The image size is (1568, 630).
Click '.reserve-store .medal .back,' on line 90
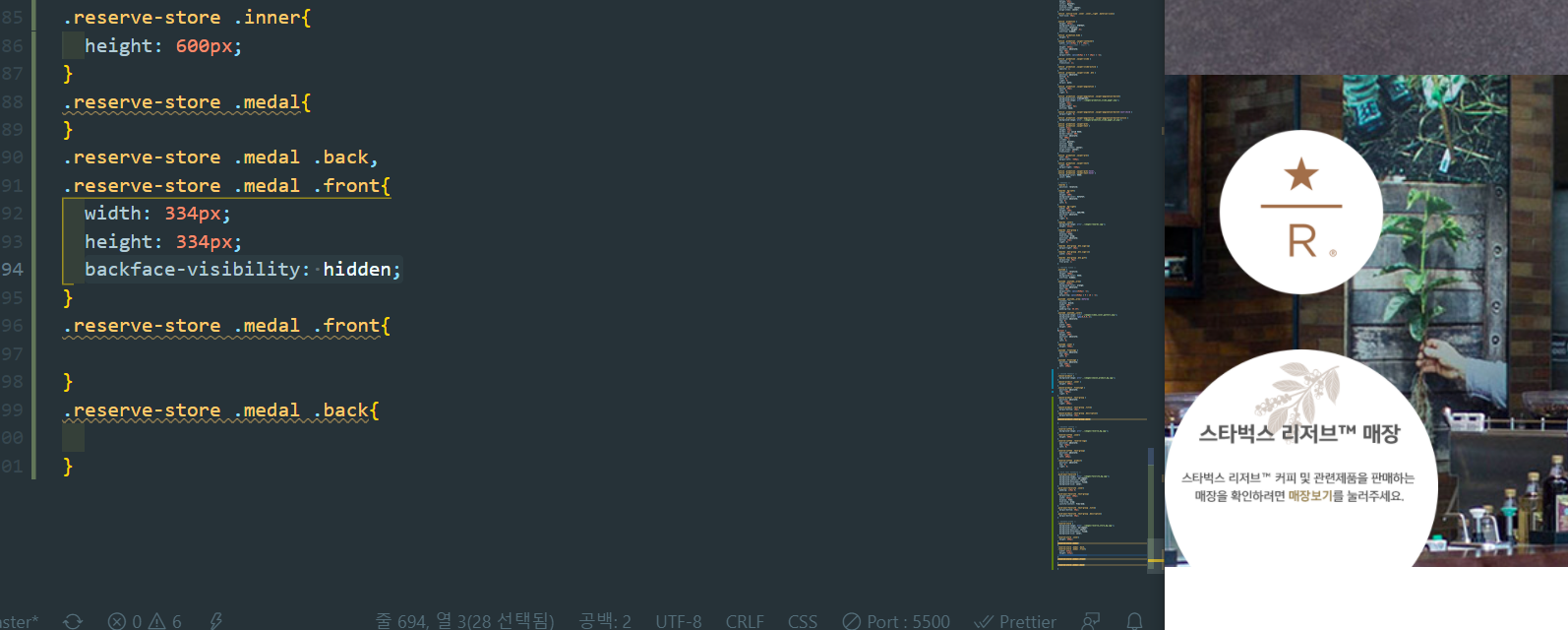[x=220, y=157]
